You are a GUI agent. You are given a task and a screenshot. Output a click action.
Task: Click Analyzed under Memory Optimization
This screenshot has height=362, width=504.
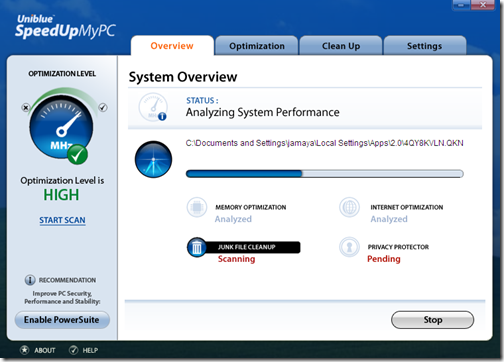pyautogui.click(x=233, y=219)
